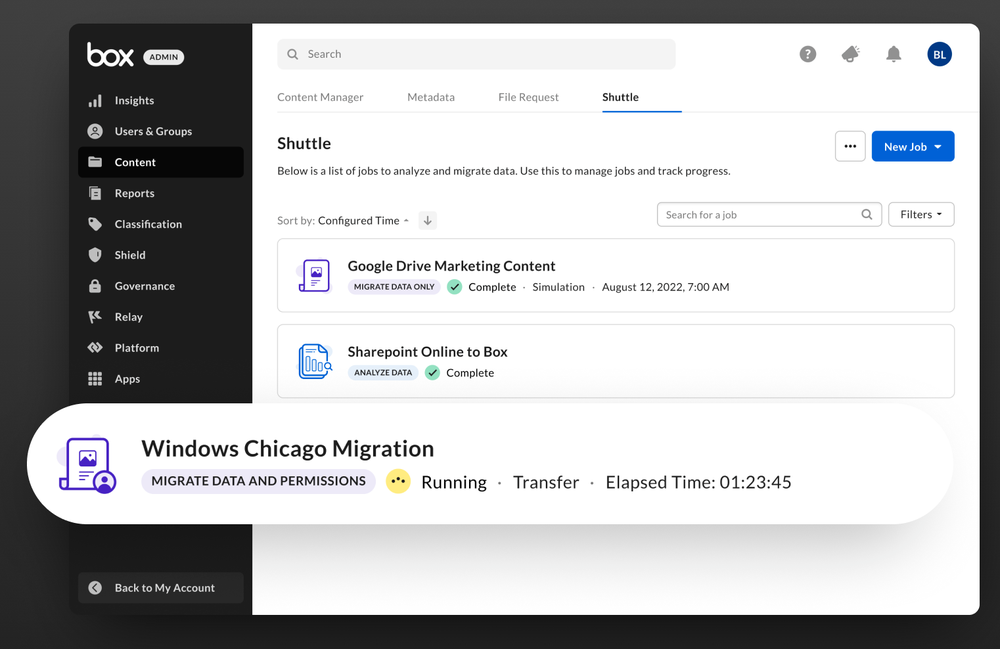Click the Content folder icon
Viewport: 1000px width, 649px height.
(95, 162)
